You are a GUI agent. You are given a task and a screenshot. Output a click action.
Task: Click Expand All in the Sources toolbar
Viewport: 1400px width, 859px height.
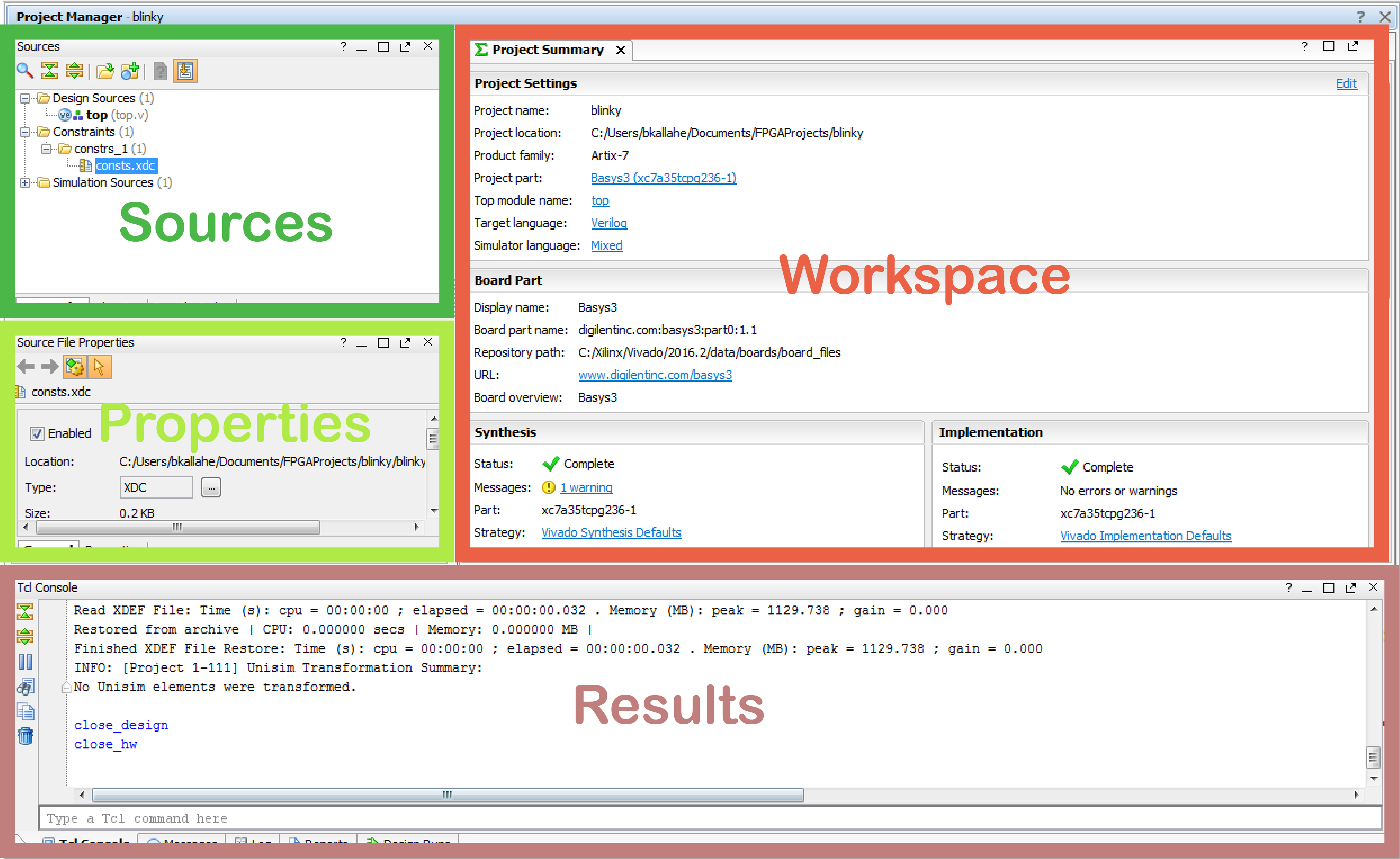[x=74, y=71]
